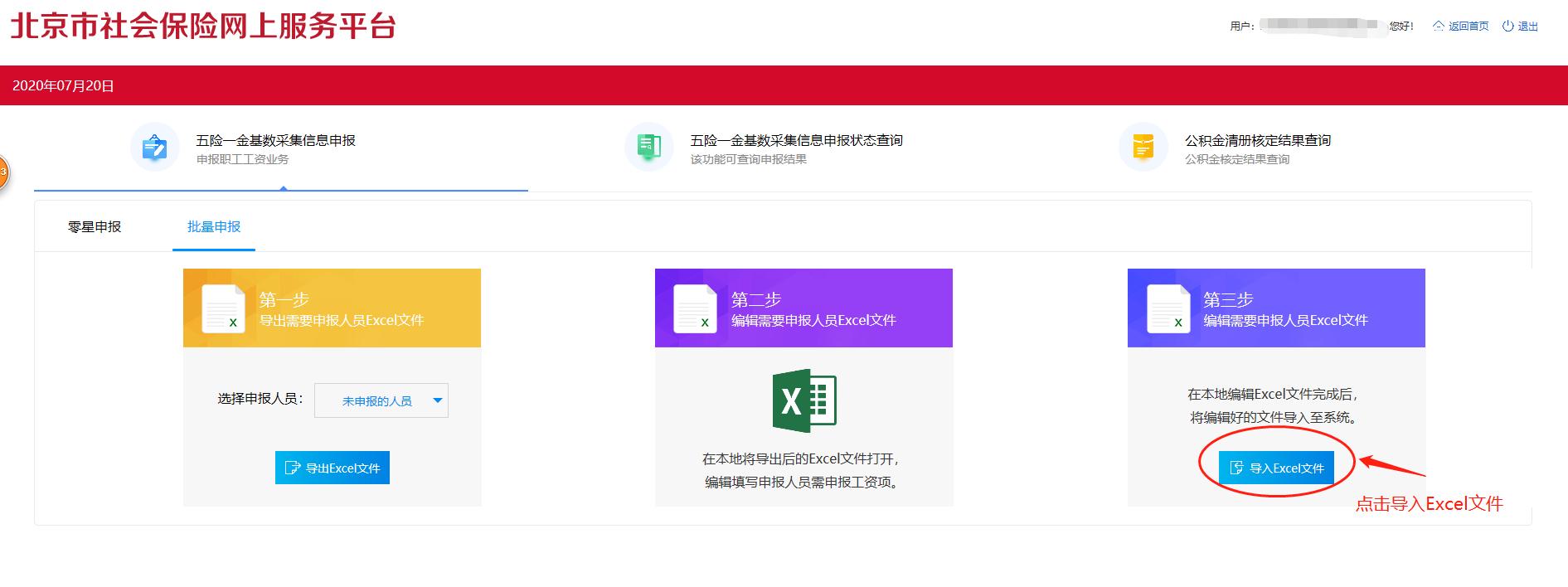Click the 导出Excel文件 button
The height and width of the screenshot is (587, 1568).
pos(333,468)
